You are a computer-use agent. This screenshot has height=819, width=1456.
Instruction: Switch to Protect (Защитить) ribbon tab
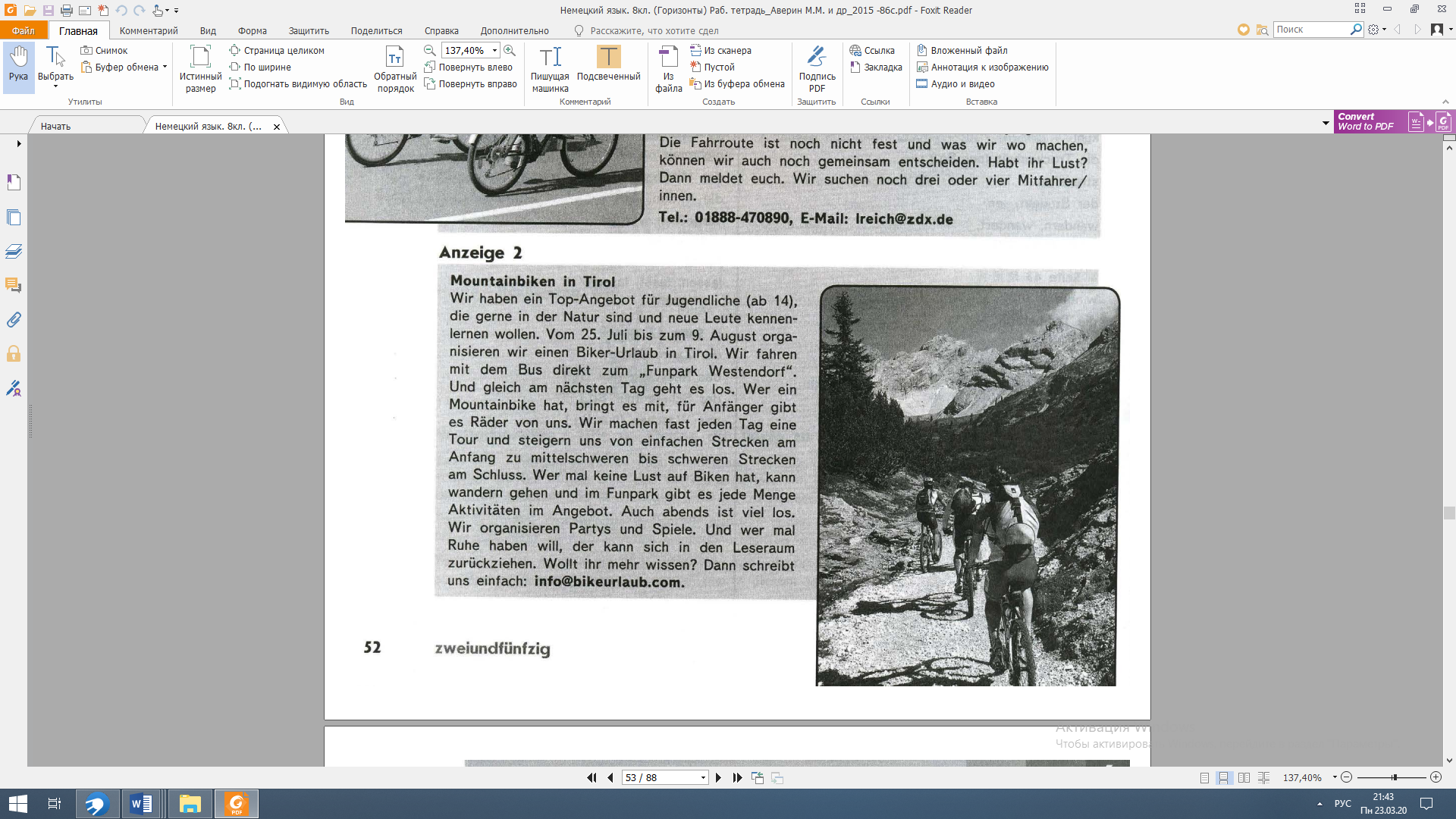tap(309, 30)
